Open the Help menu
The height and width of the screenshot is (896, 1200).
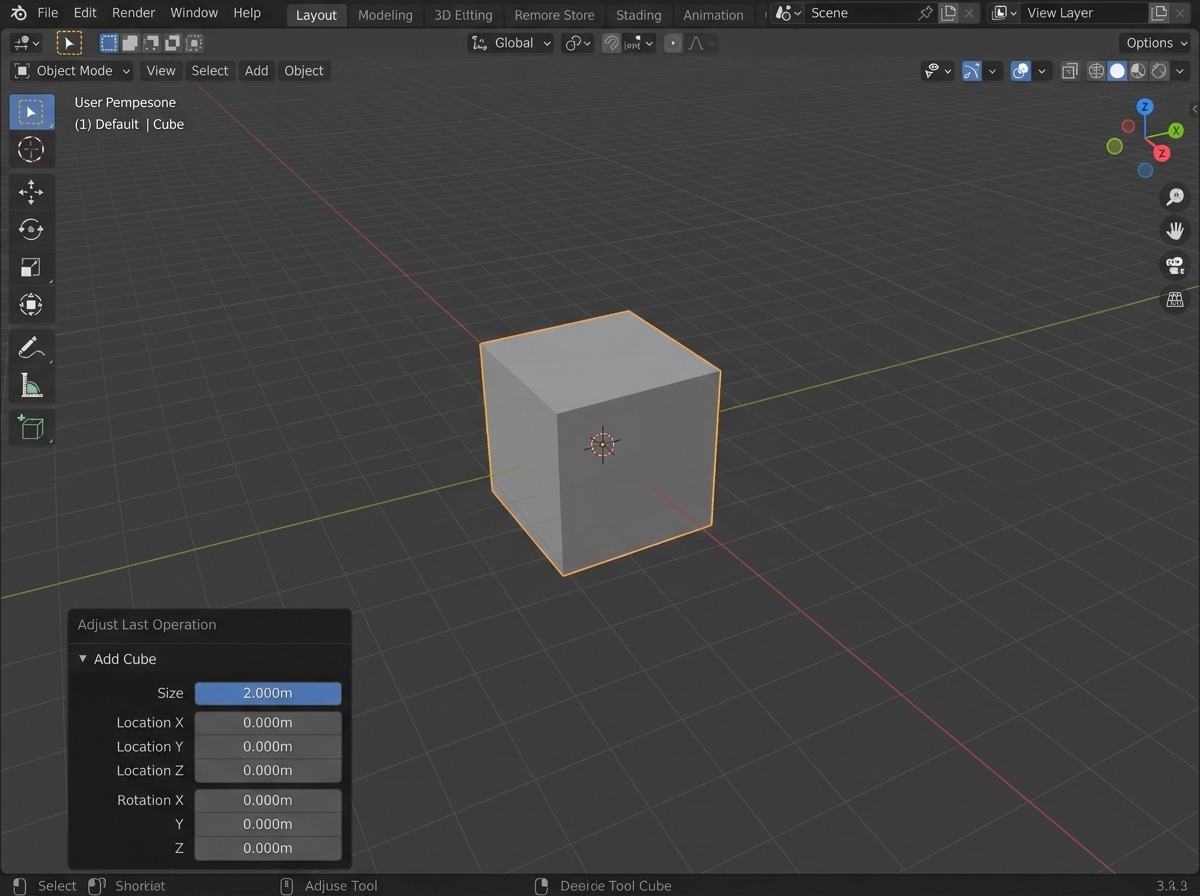point(247,13)
